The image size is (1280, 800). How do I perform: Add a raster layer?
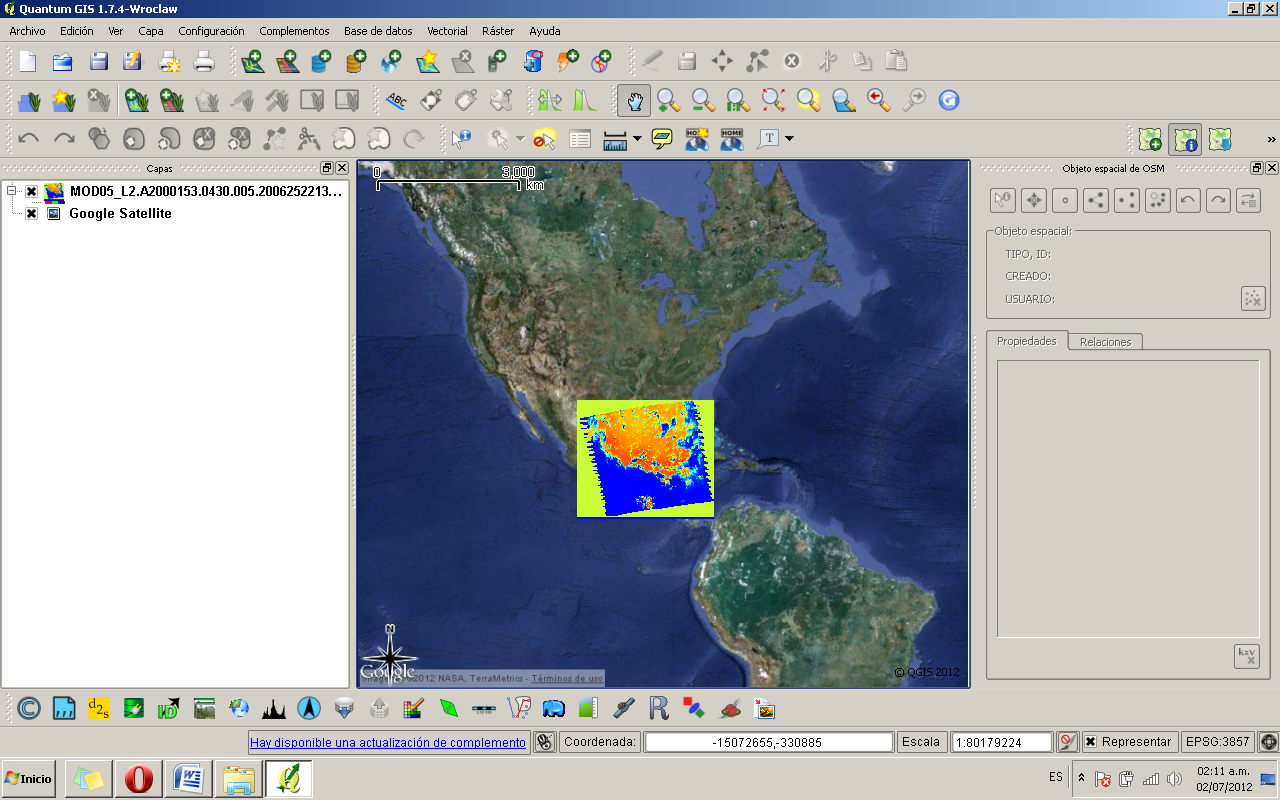coord(287,62)
